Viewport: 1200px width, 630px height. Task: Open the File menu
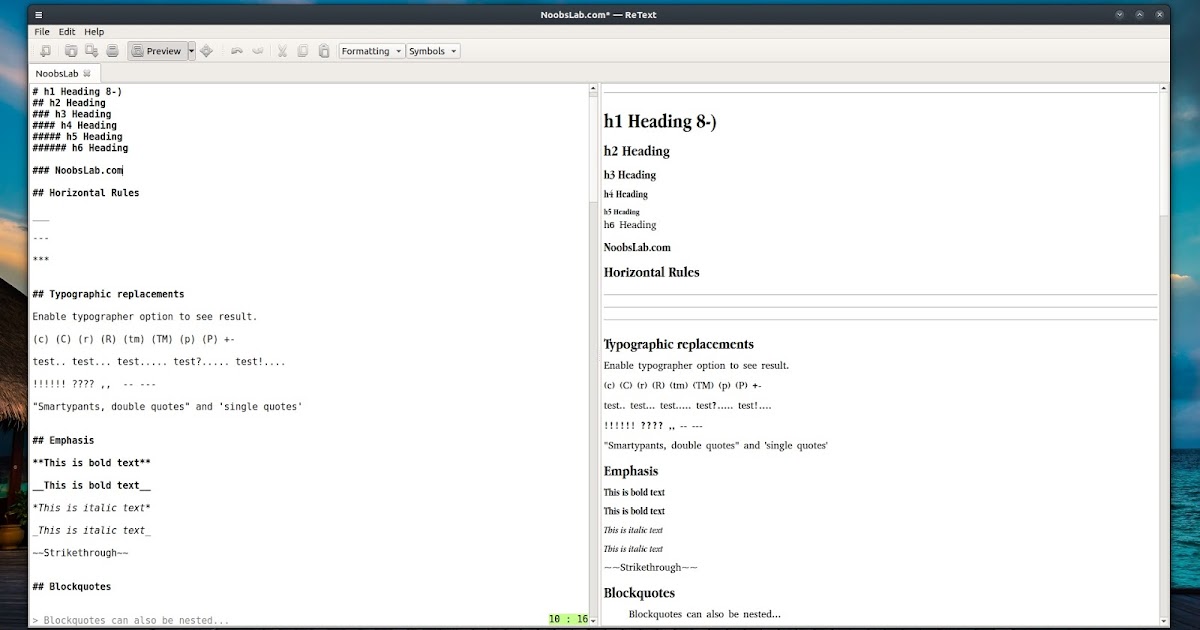[x=41, y=31]
